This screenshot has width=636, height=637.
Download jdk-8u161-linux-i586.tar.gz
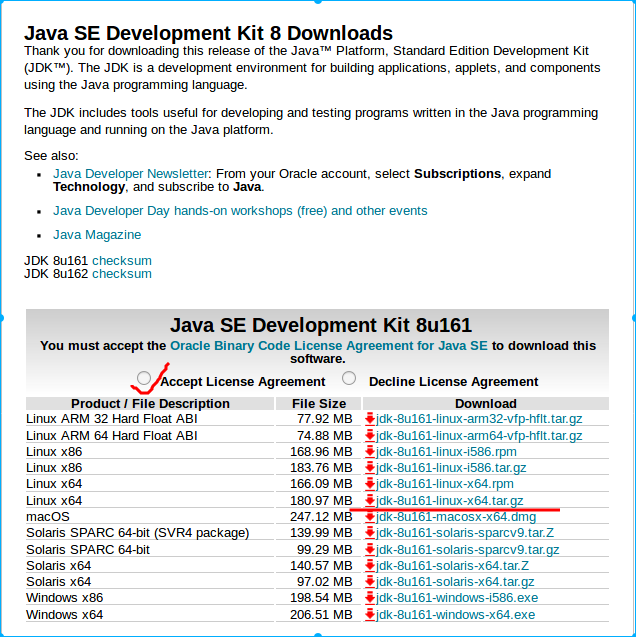click(451, 468)
